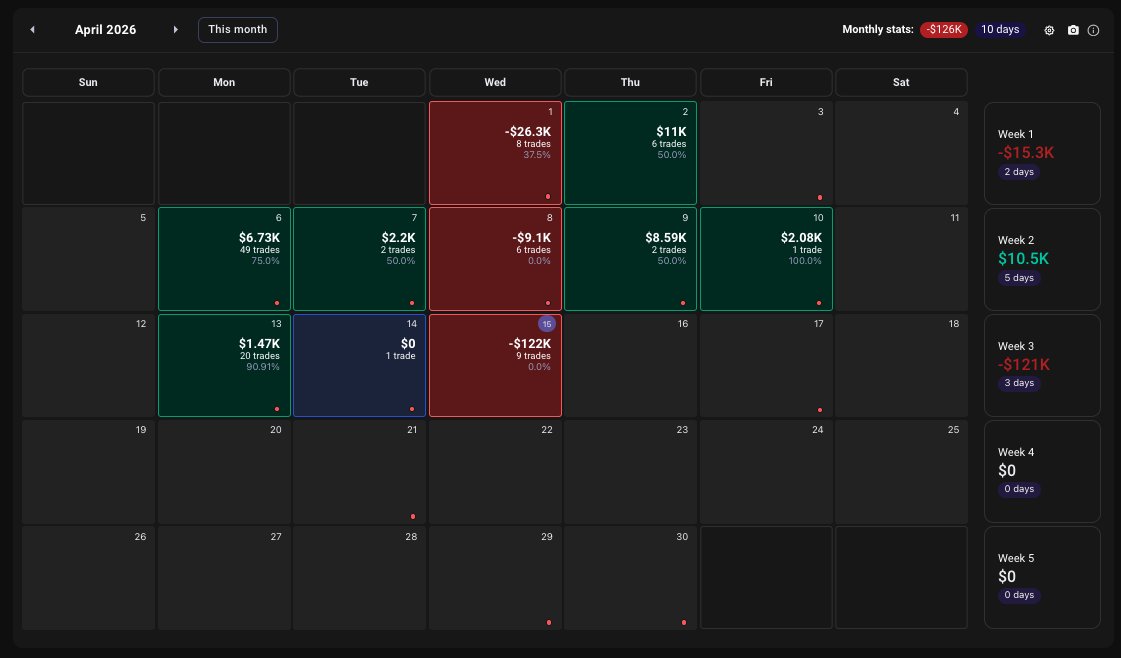Go to next month arrow

click(175, 29)
